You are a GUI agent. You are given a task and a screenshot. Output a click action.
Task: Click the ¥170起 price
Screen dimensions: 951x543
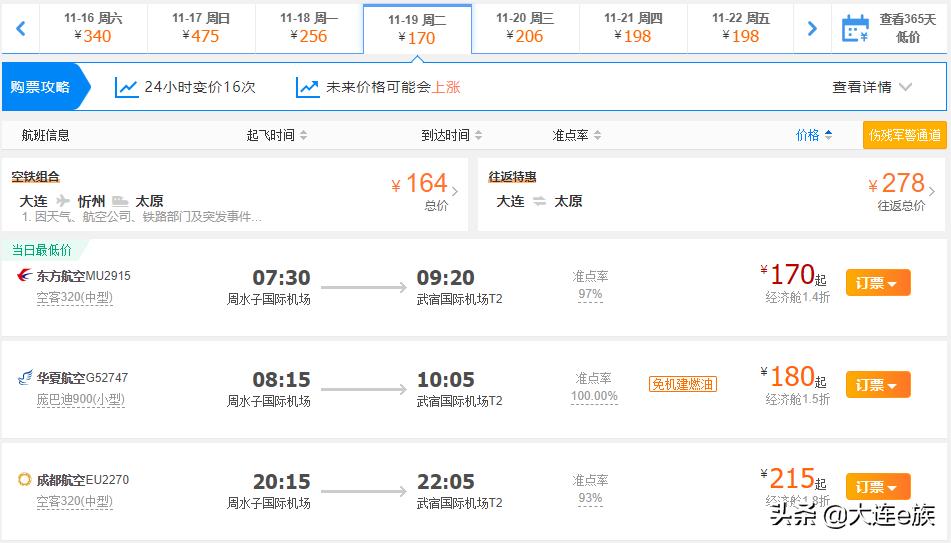pyautogui.click(x=793, y=275)
